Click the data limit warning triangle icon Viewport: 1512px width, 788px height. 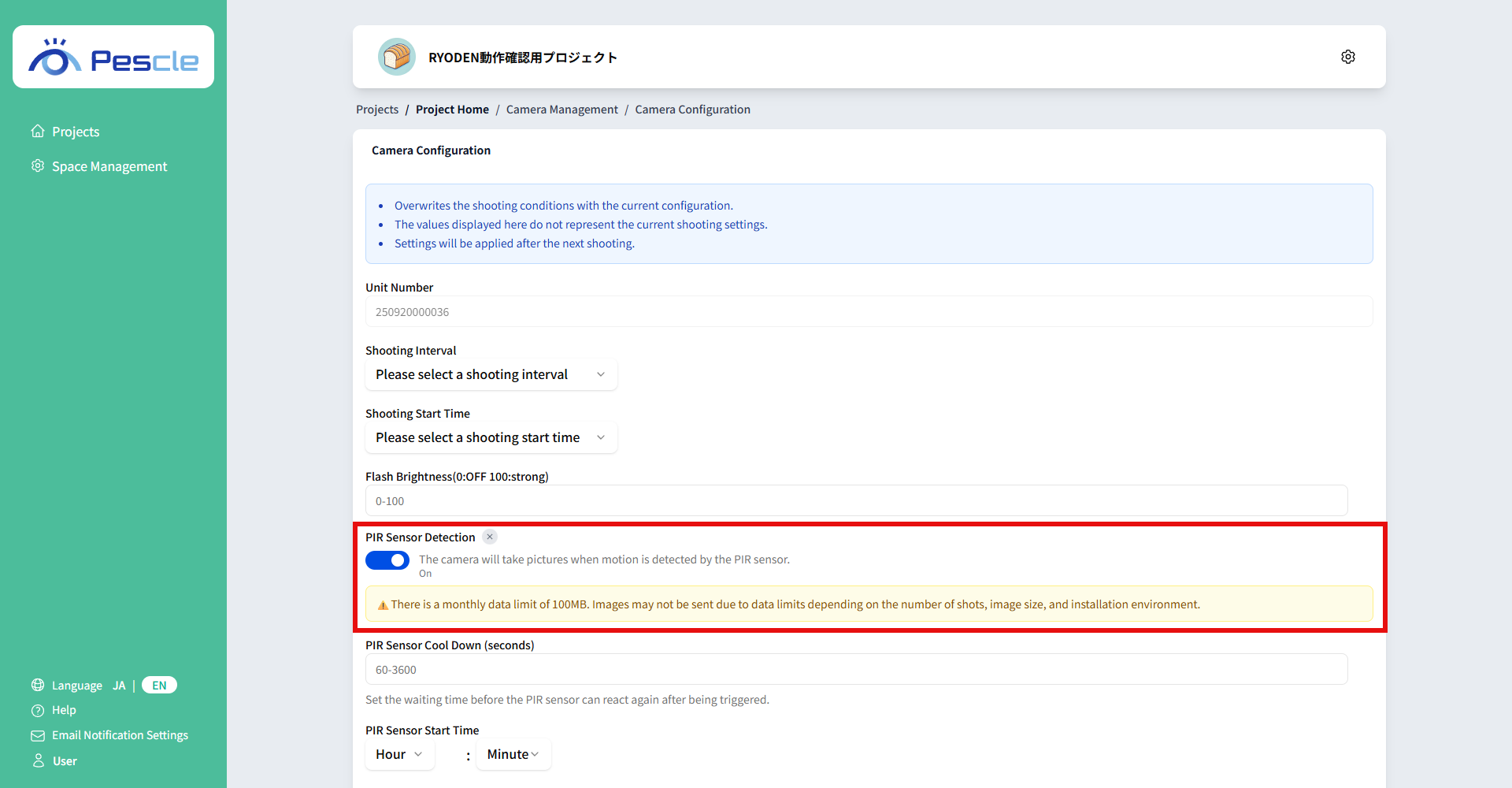[x=383, y=605]
